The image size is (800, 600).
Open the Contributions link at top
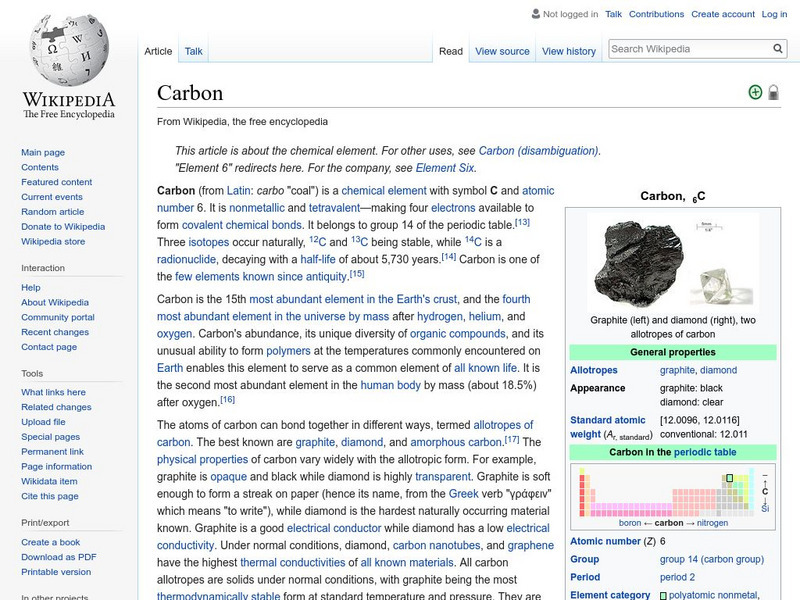point(657,14)
